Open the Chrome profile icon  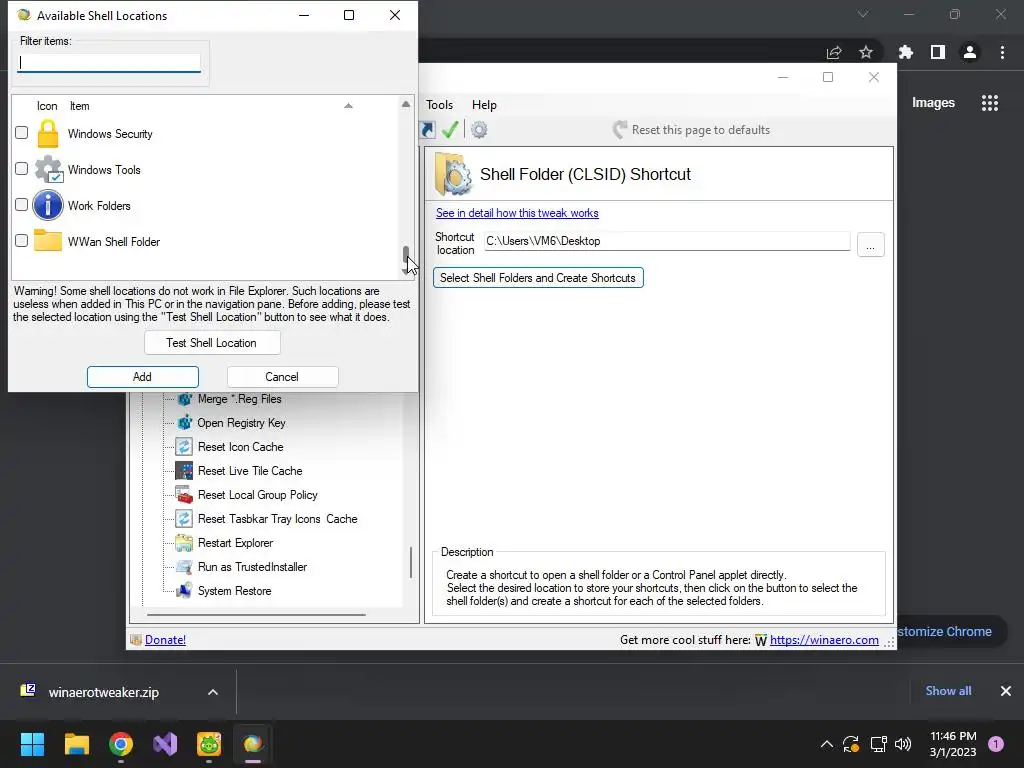(970, 52)
